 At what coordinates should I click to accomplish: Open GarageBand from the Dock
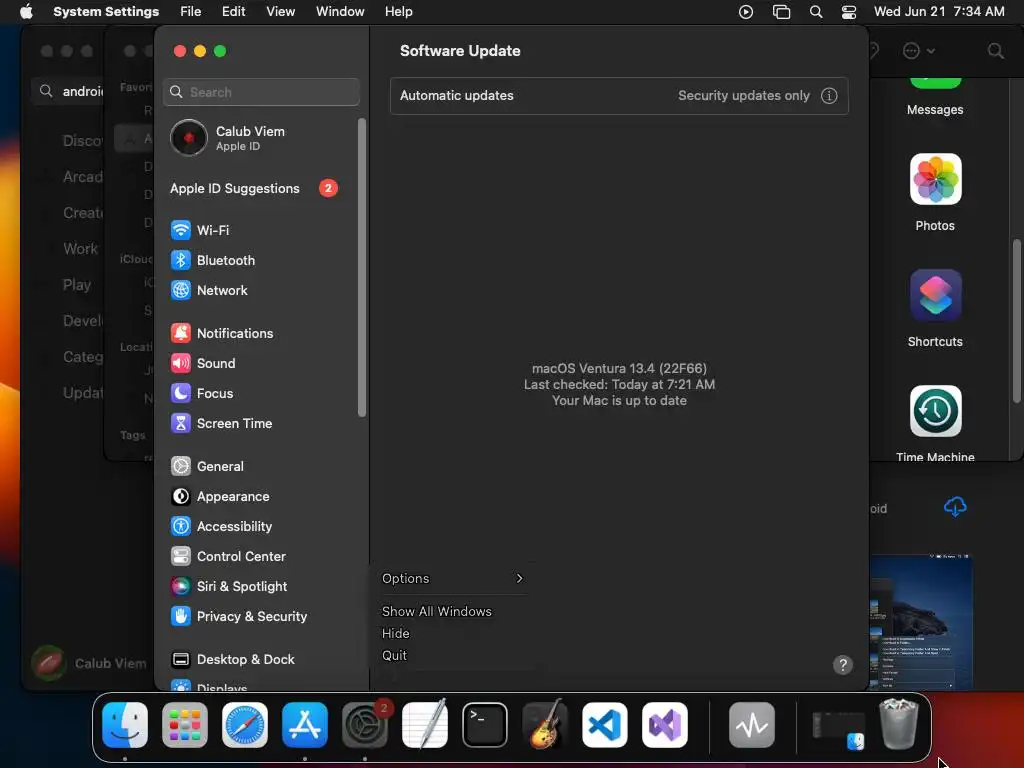tap(545, 725)
